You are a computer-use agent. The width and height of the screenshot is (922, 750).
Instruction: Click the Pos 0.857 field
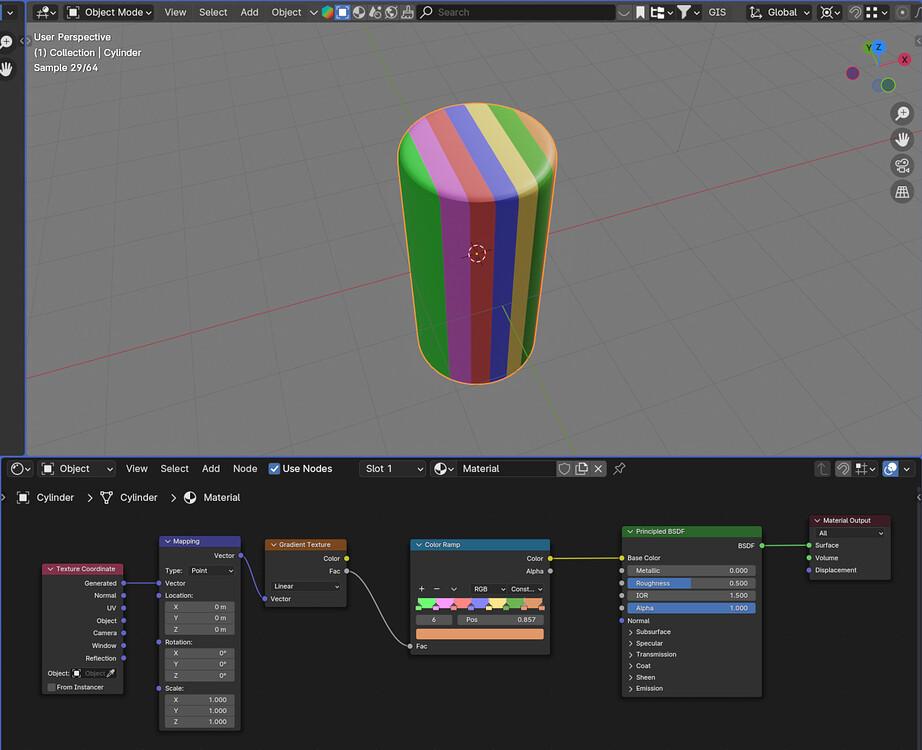pyautogui.click(x=499, y=619)
